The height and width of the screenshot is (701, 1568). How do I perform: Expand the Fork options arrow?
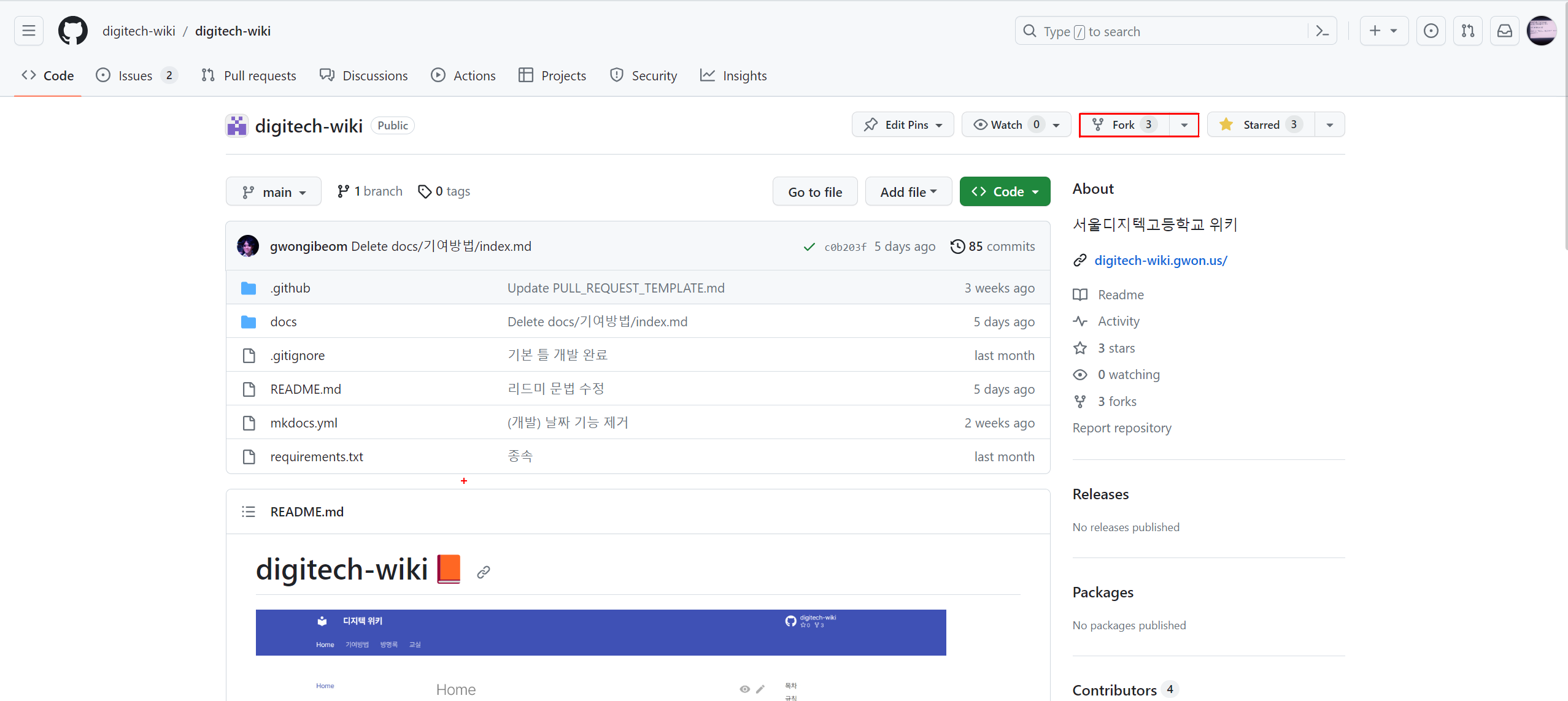pyautogui.click(x=1184, y=125)
